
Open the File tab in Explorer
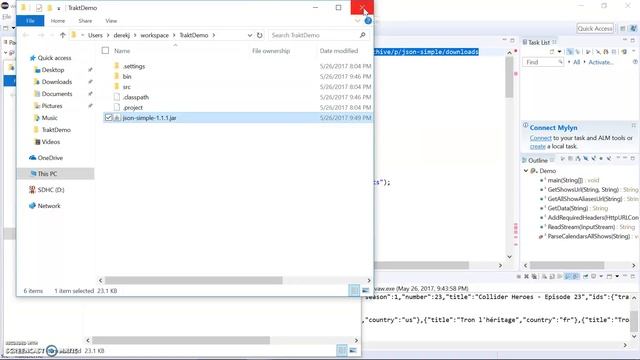(30, 20)
